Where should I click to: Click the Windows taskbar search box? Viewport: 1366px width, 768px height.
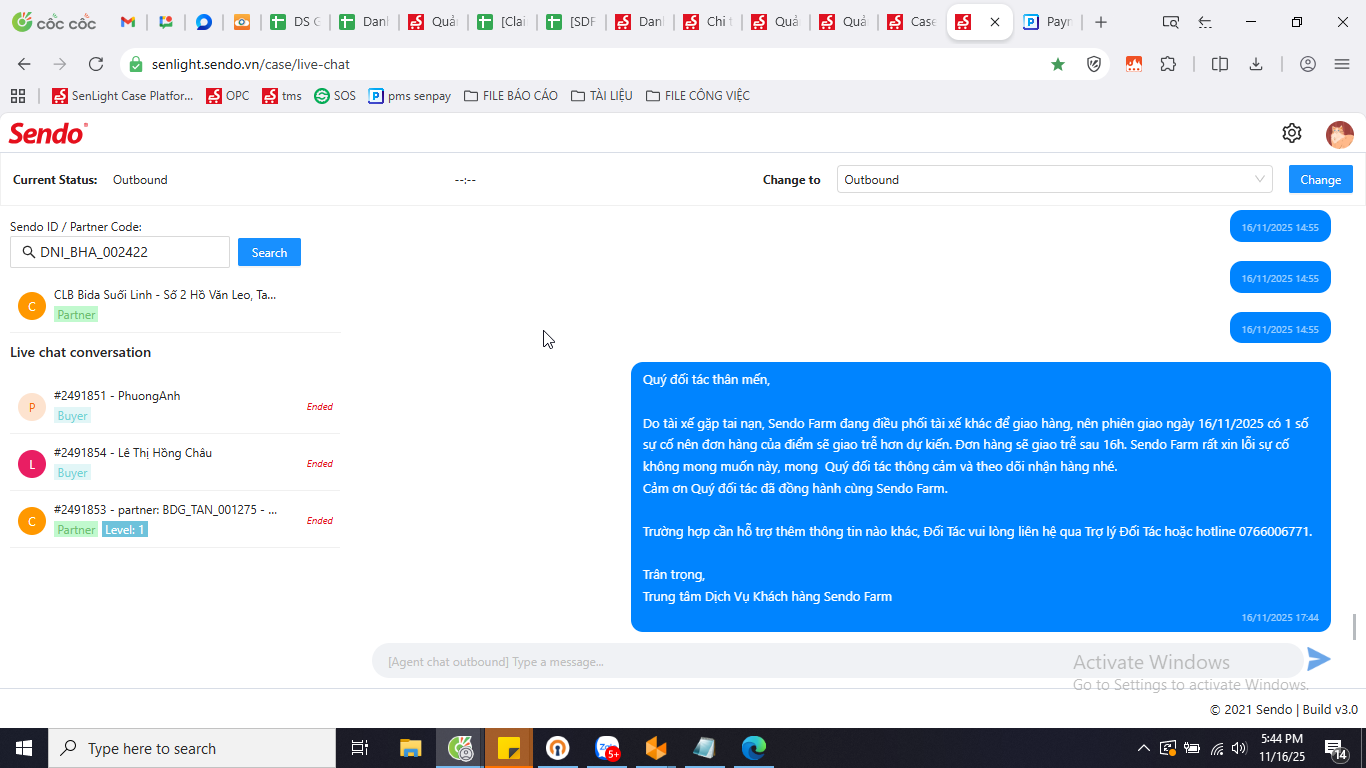point(192,748)
